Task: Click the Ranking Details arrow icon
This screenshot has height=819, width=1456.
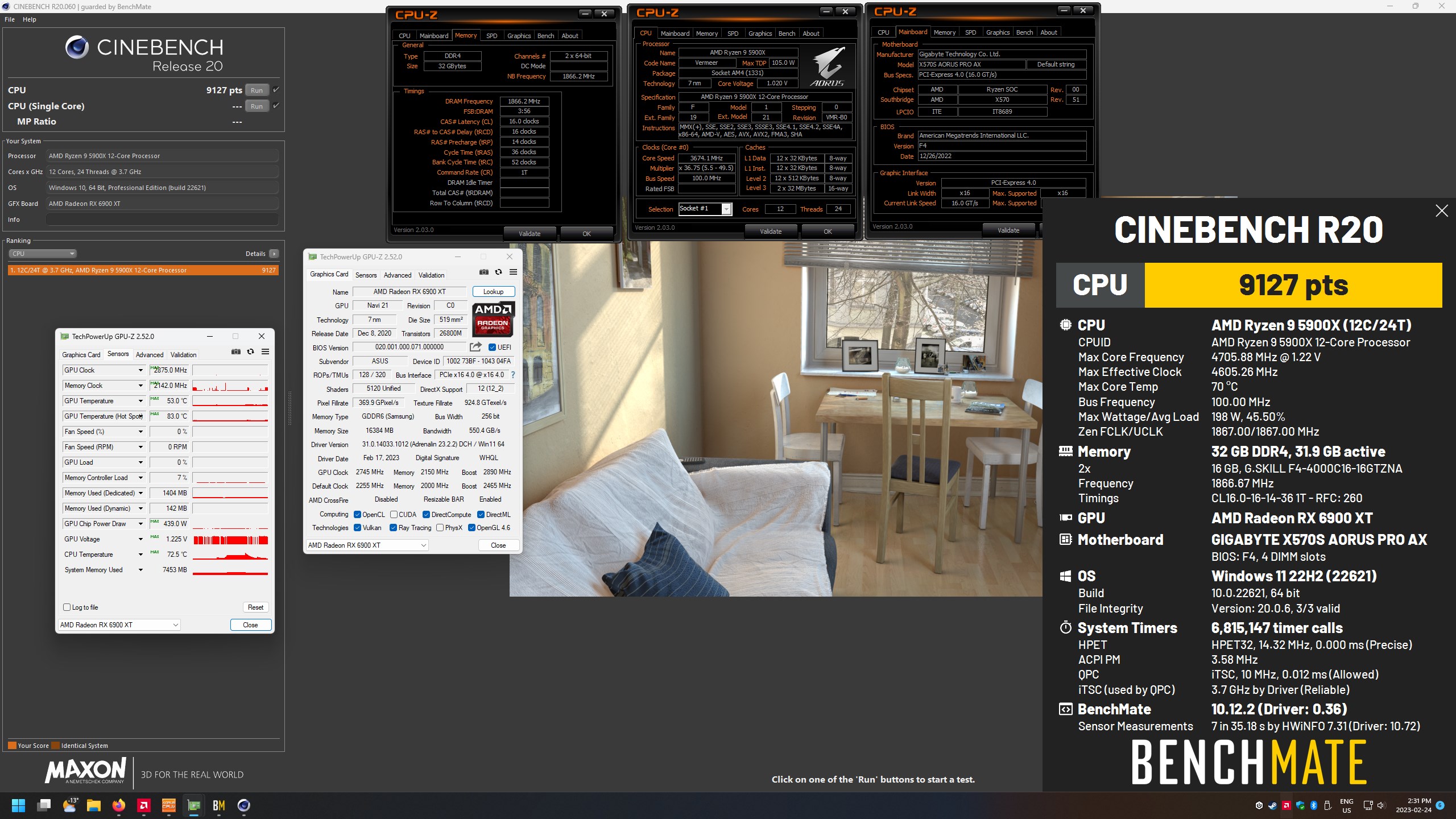Action: pyautogui.click(x=274, y=254)
